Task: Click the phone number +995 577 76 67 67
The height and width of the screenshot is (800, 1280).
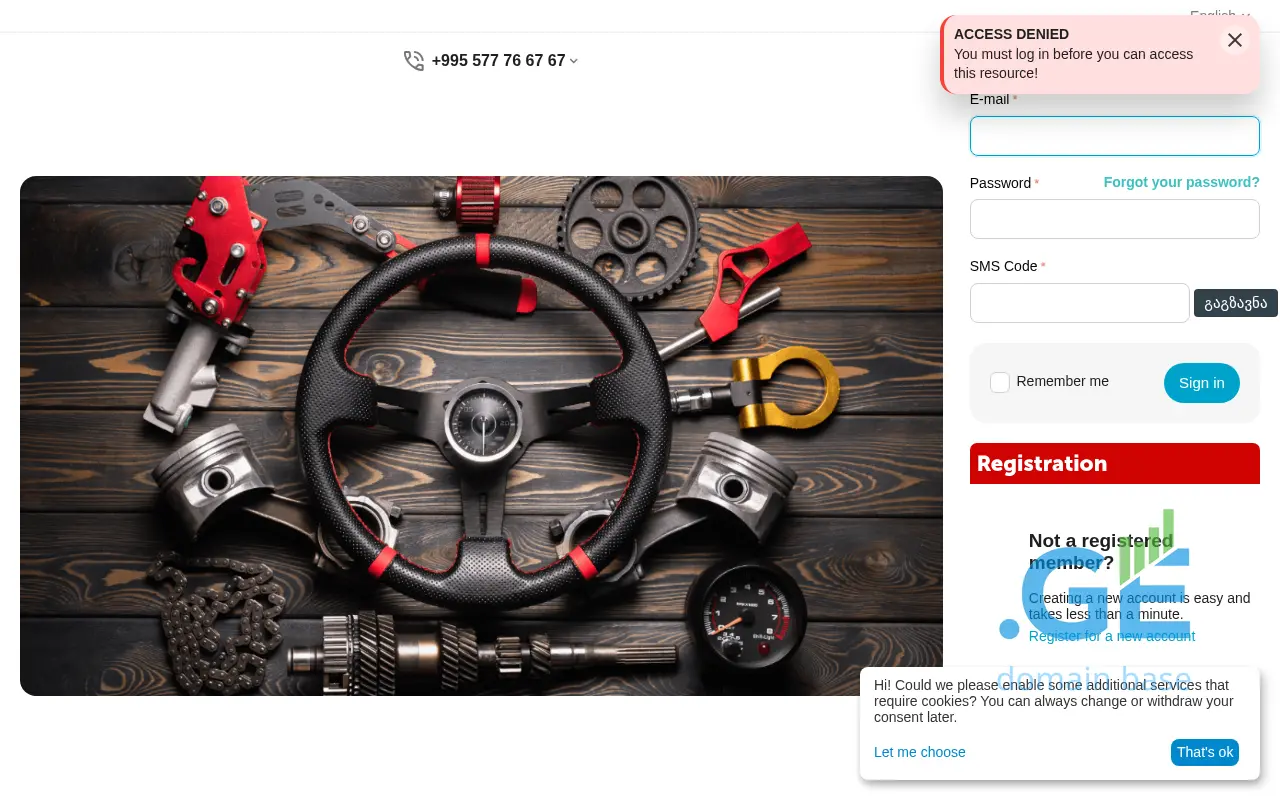Action: coord(498,61)
